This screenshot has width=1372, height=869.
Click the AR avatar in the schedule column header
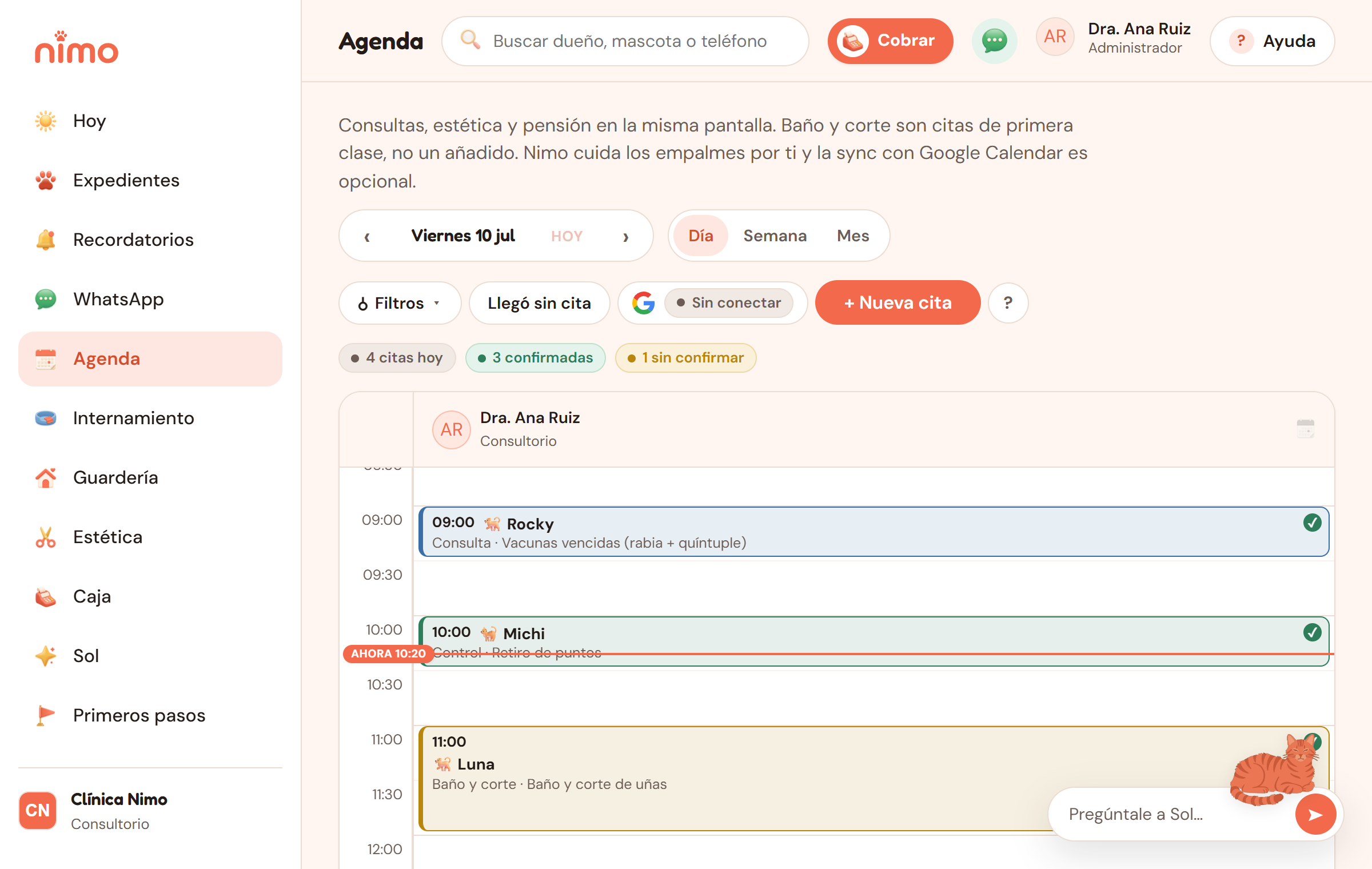(x=452, y=430)
